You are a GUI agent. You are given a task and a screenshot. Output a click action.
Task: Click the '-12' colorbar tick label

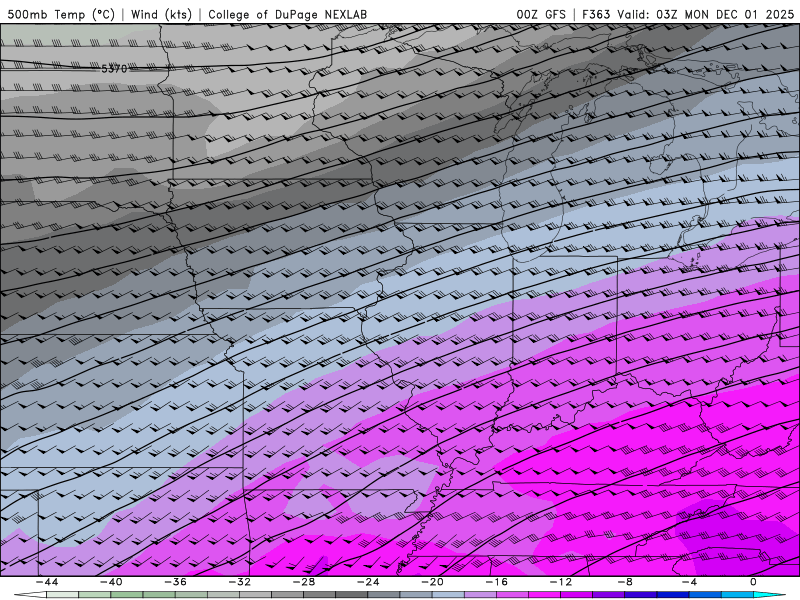click(561, 582)
